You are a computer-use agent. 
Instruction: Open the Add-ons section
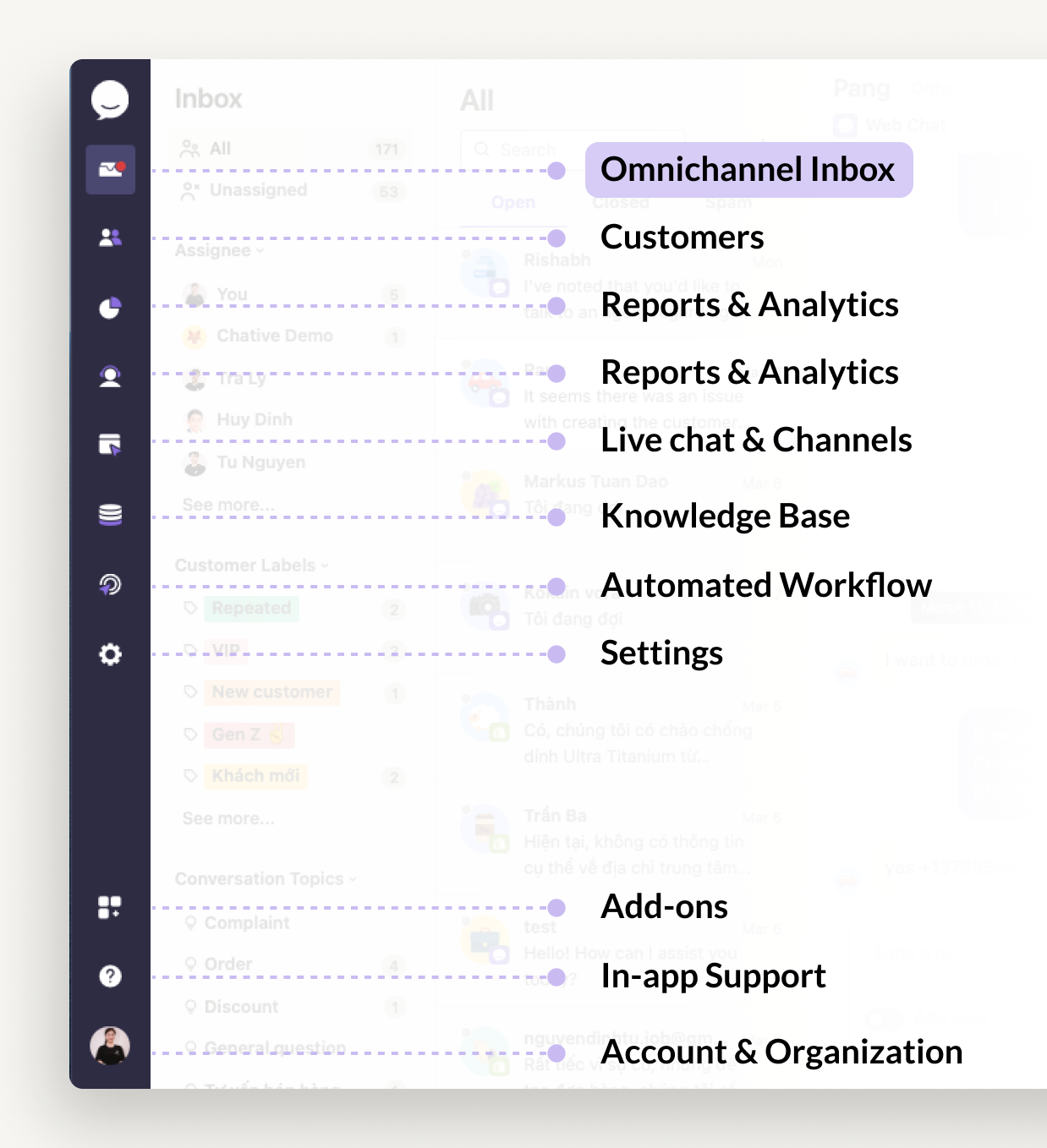[x=111, y=905]
